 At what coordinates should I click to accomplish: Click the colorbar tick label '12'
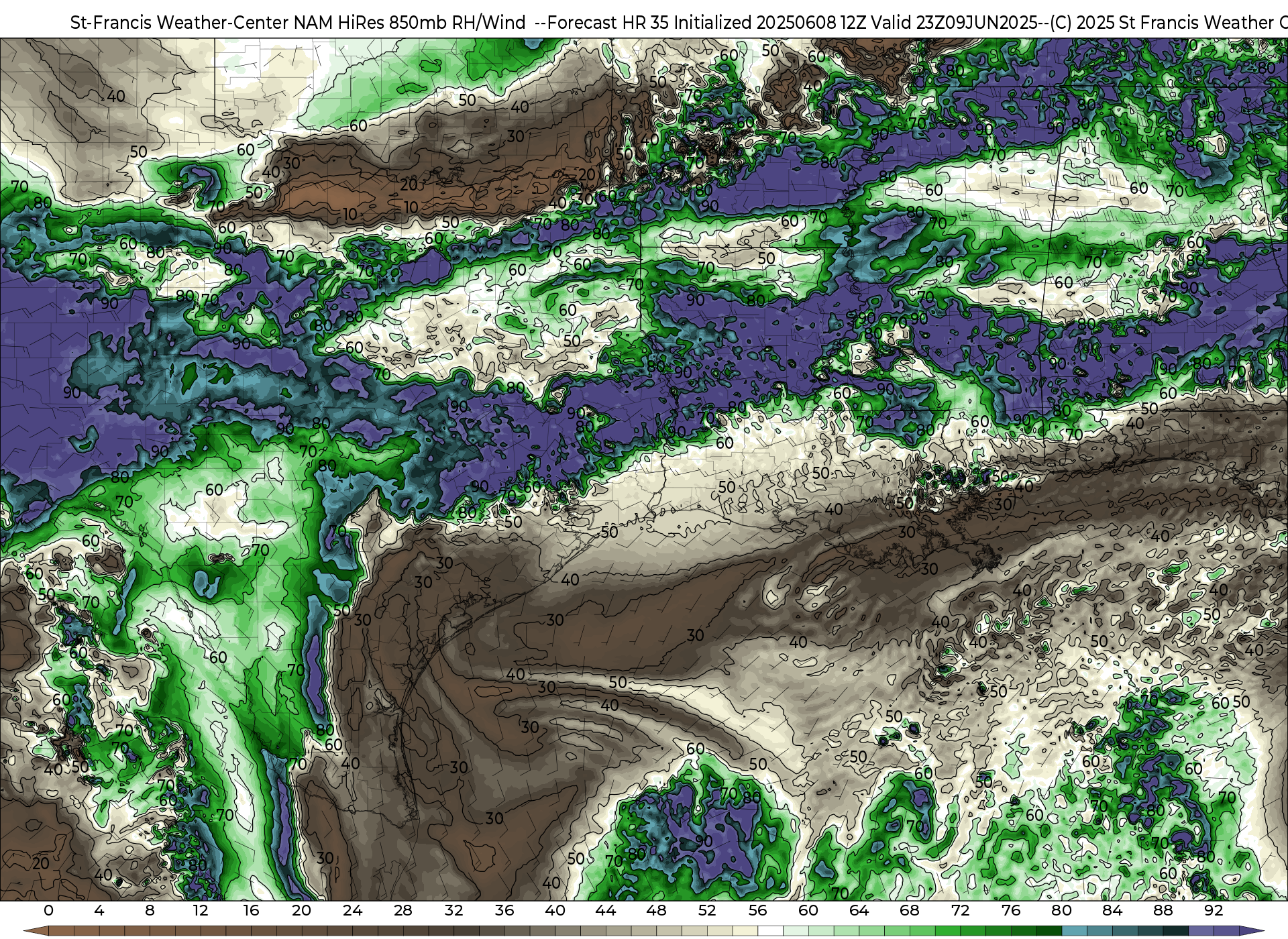(201, 910)
